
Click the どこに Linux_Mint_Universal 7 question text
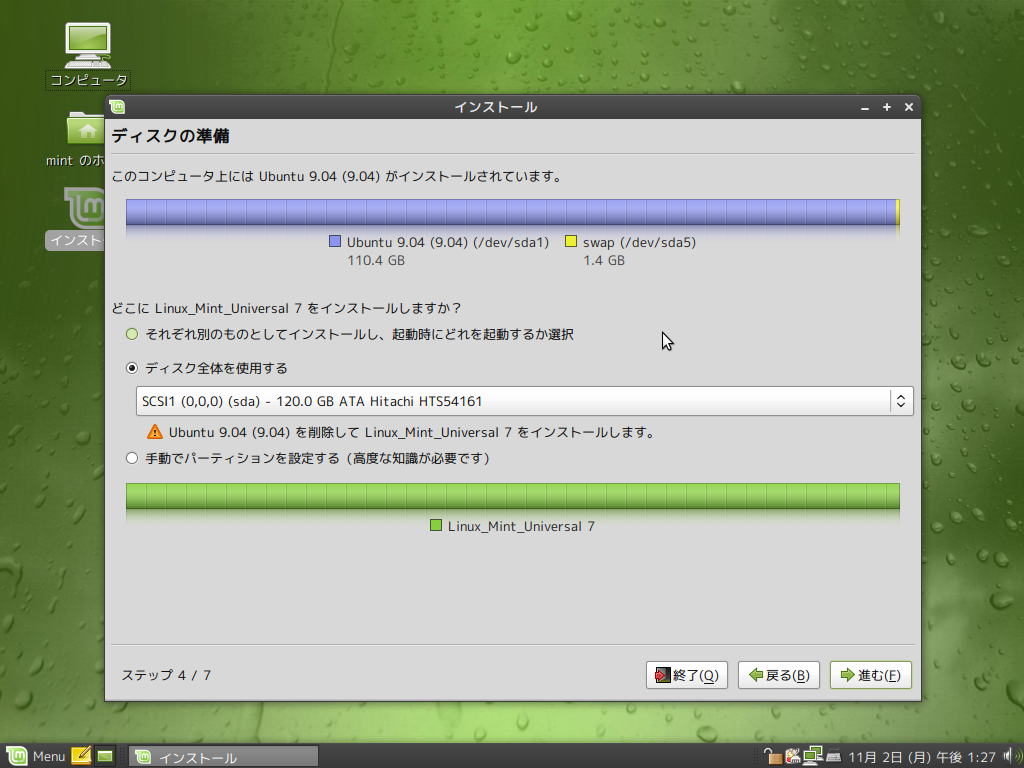286,308
